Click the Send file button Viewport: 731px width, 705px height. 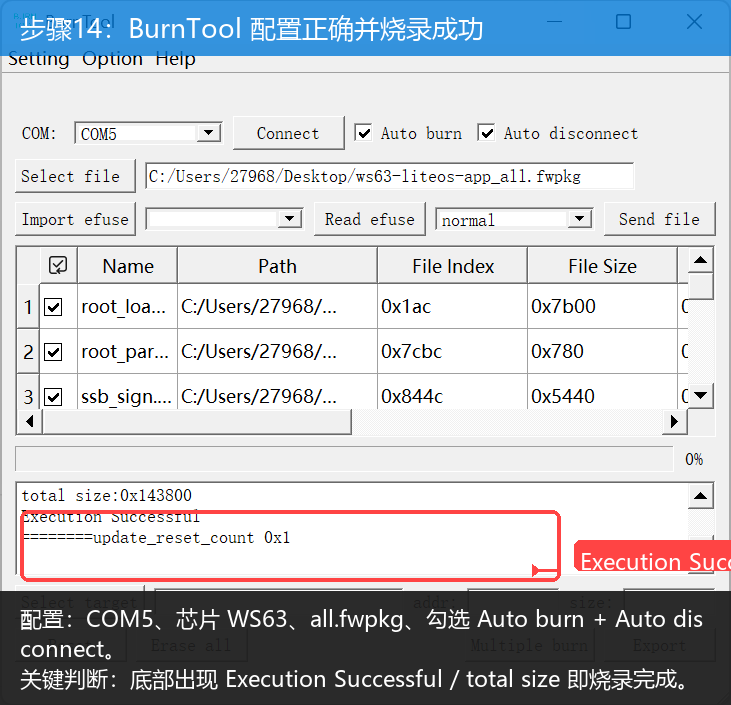660,219
